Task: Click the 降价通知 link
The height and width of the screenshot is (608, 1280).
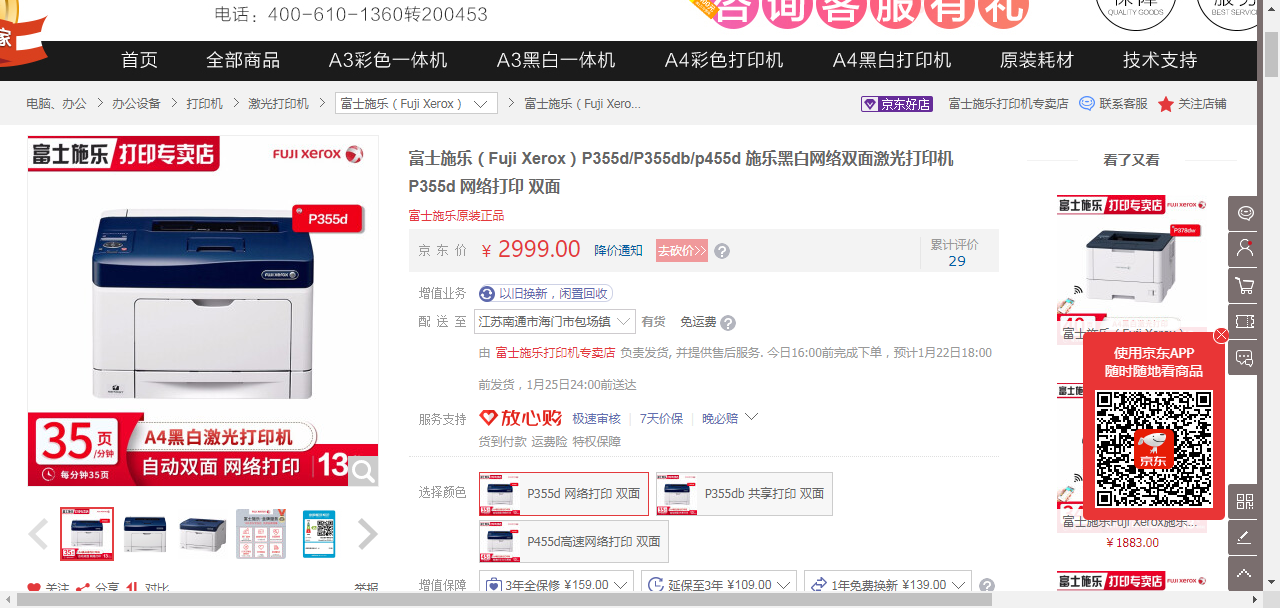Action: pos(619,251)
